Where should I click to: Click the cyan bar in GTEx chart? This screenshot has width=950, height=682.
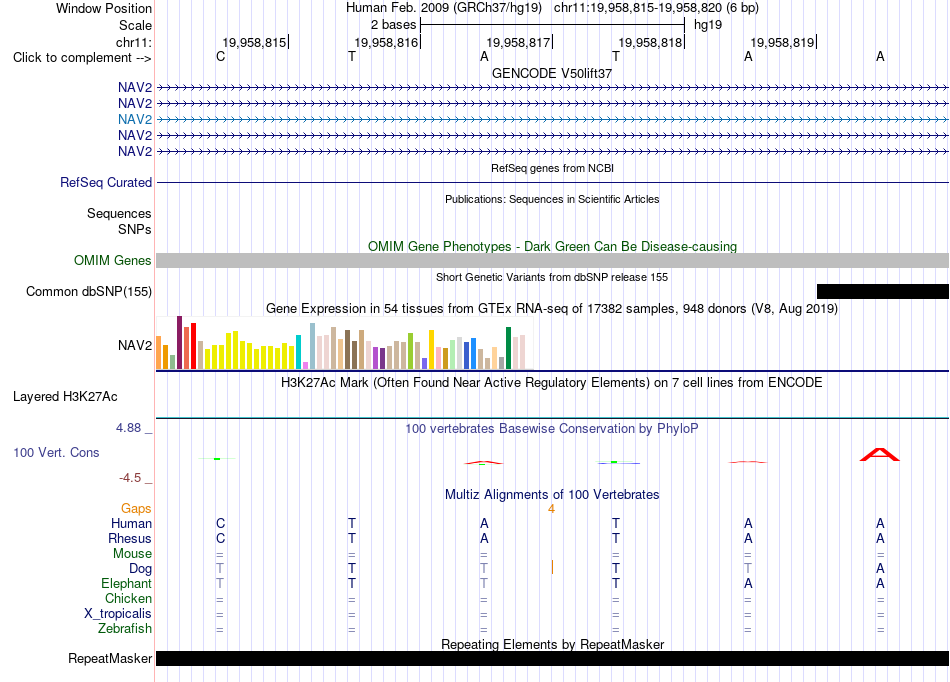tap(298, 352)
